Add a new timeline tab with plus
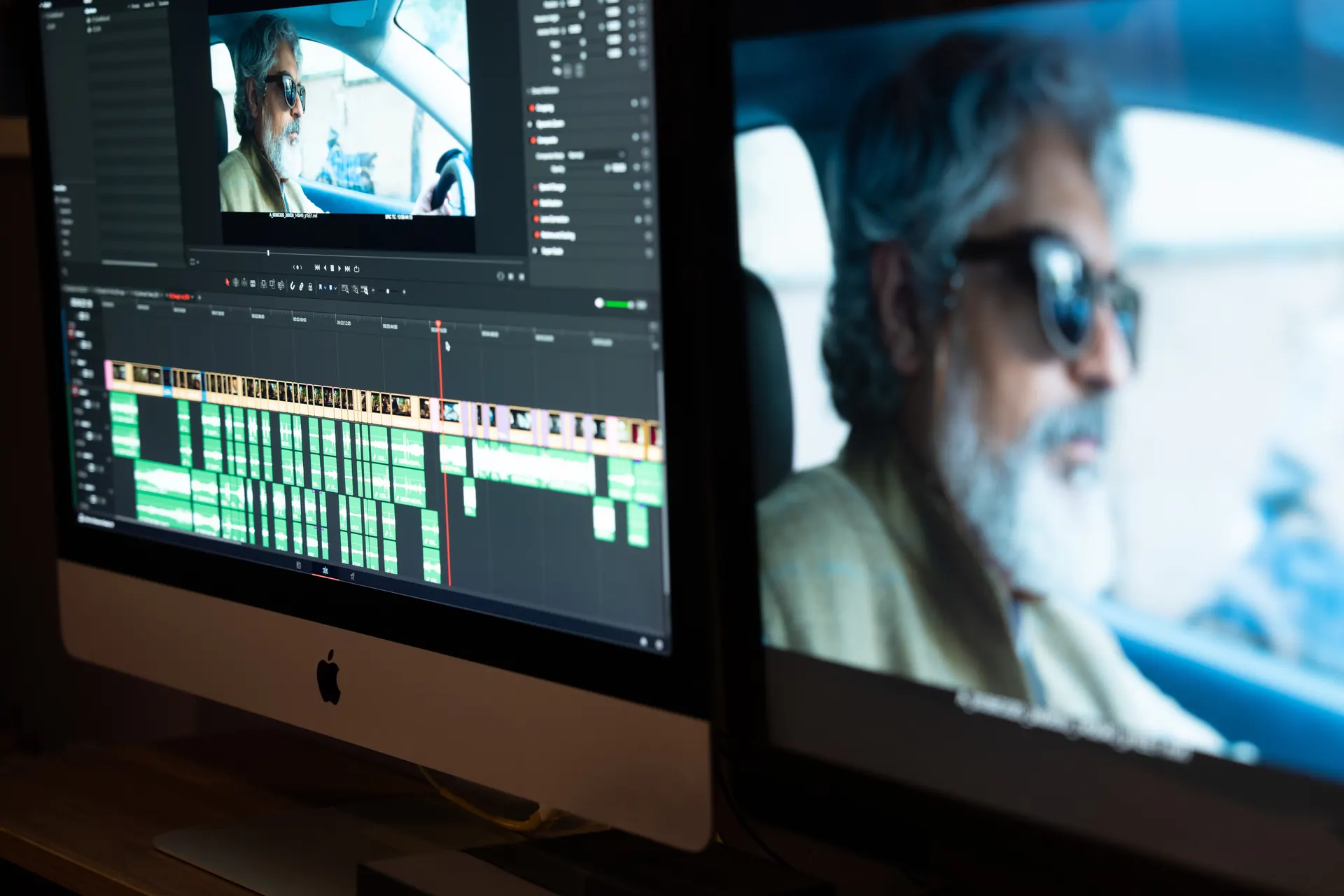This screenshot has height=896, width=1344. (199, 297)
